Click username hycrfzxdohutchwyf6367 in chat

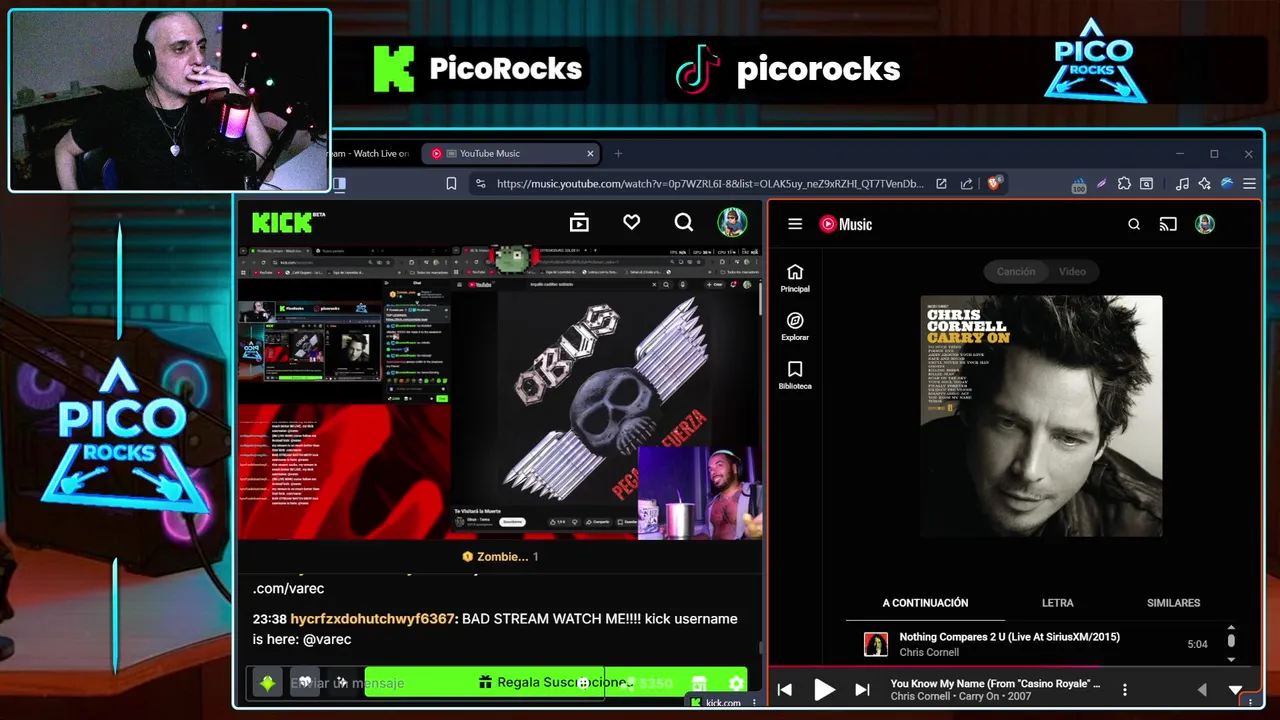click(x=373, y=619)
